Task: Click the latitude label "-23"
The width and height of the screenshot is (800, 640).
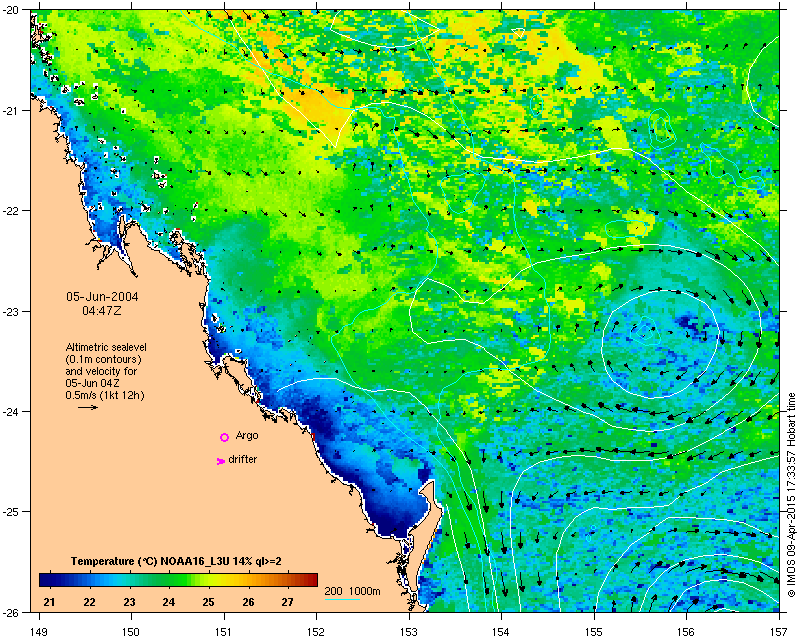Action: point(10,311)
